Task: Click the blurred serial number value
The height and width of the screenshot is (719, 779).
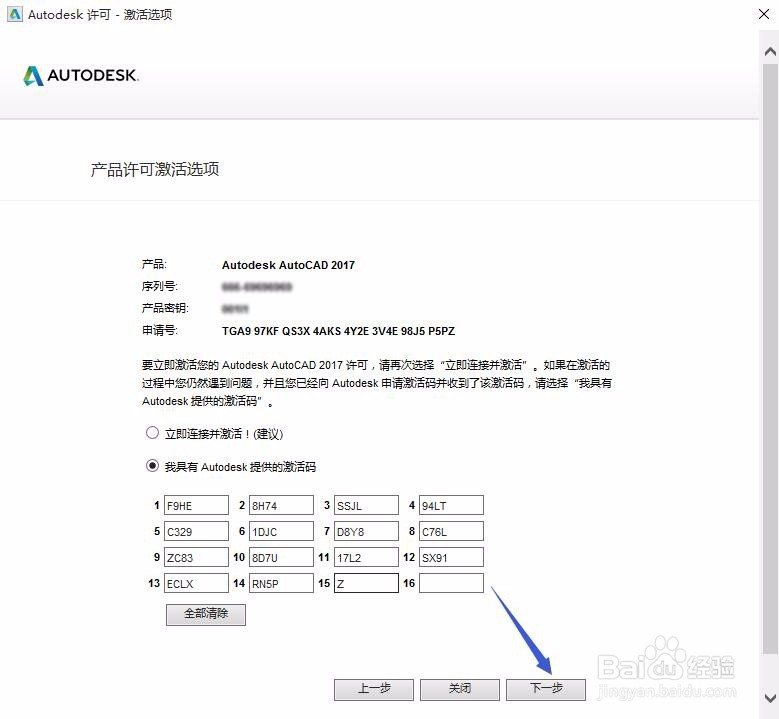Action: point(256,287)
